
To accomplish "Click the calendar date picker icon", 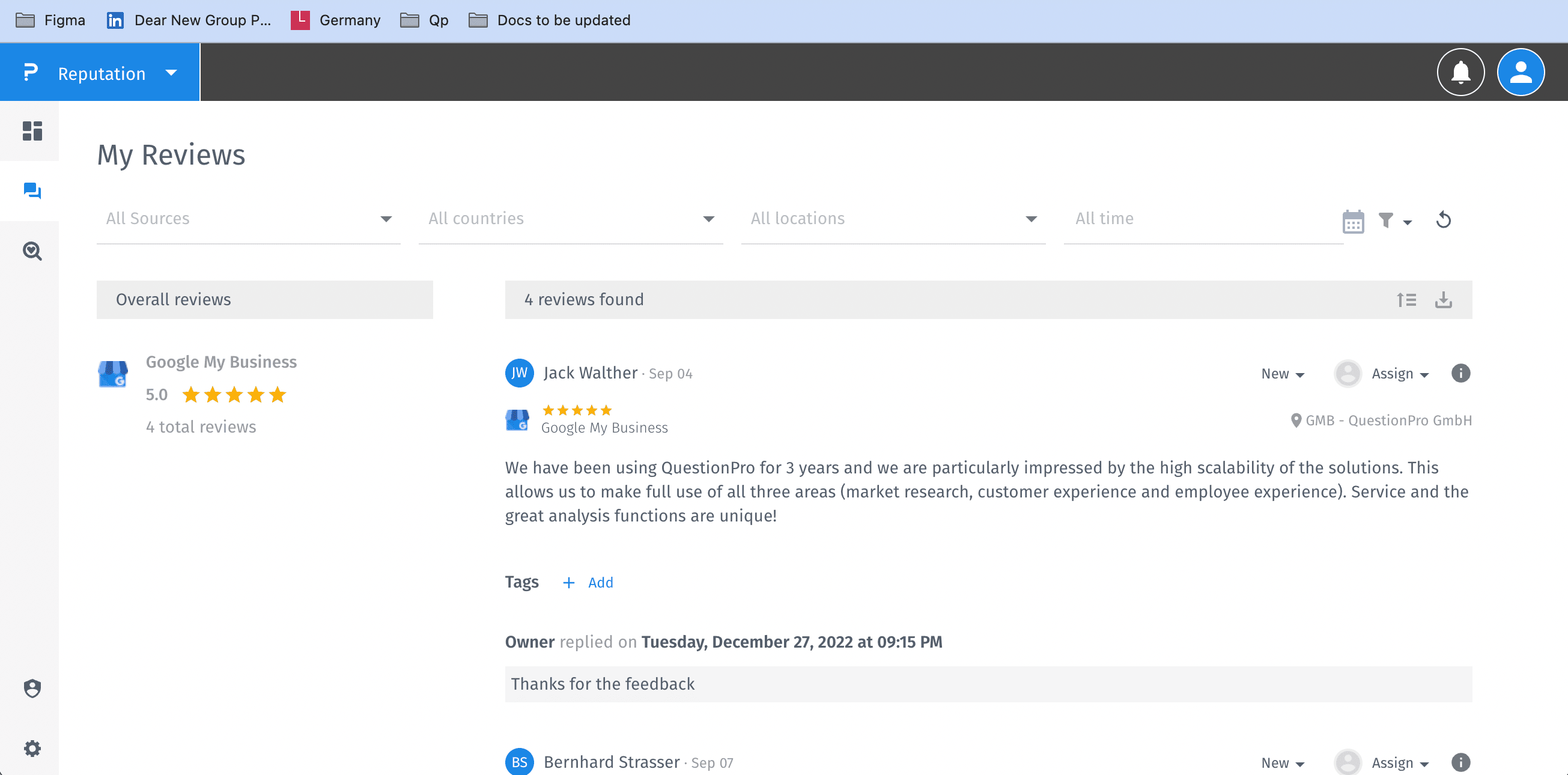I will 1352,222.
